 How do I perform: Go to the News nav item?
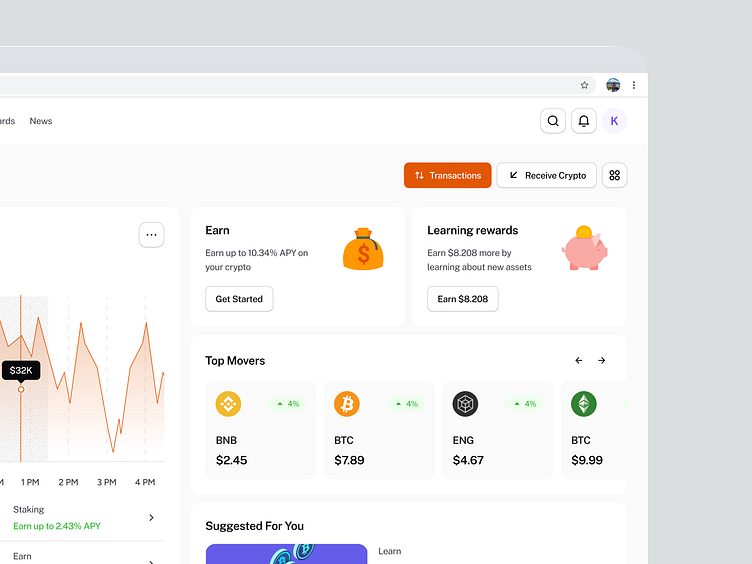41,121
